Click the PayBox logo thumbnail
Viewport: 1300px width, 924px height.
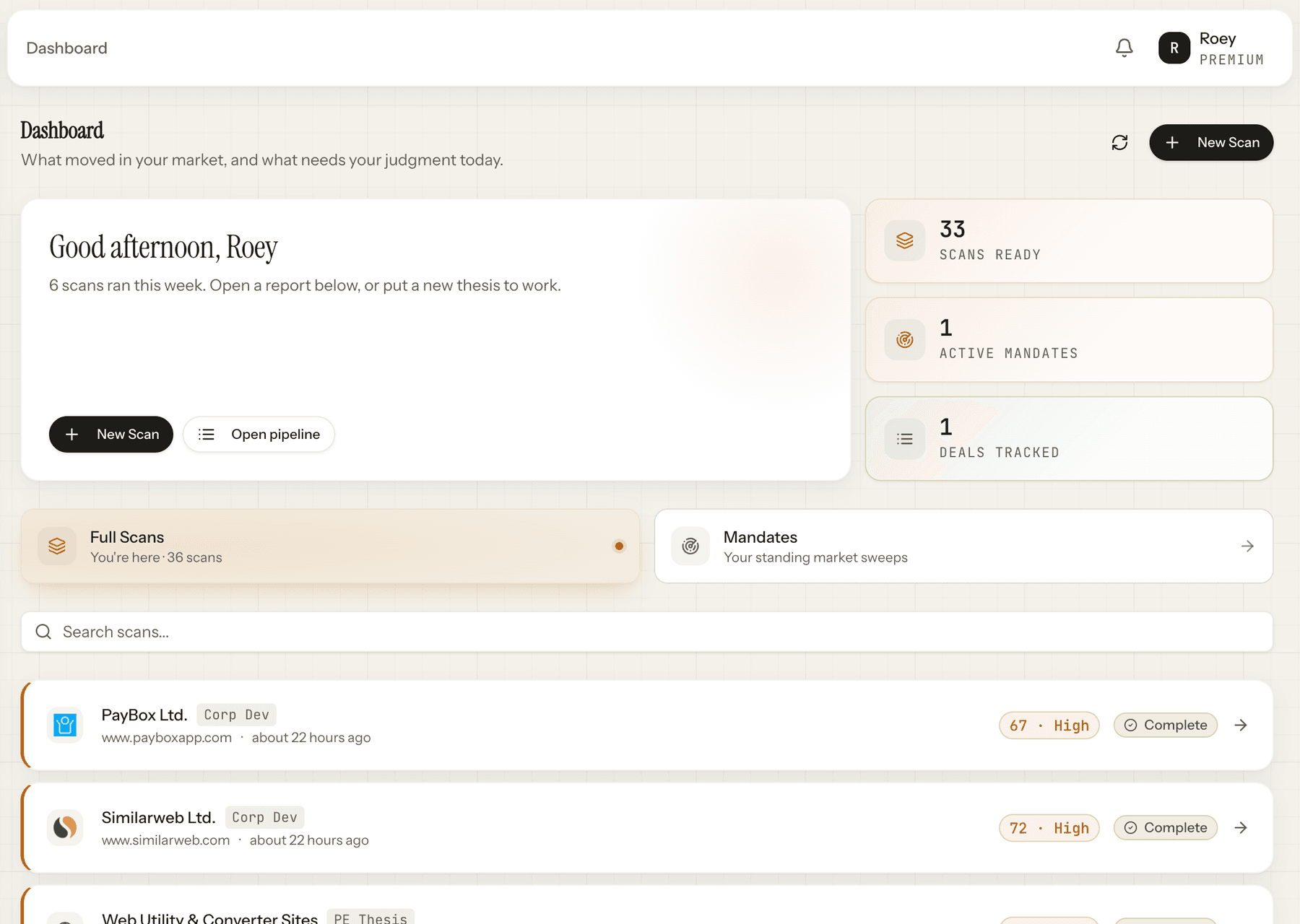coord(65,725)
